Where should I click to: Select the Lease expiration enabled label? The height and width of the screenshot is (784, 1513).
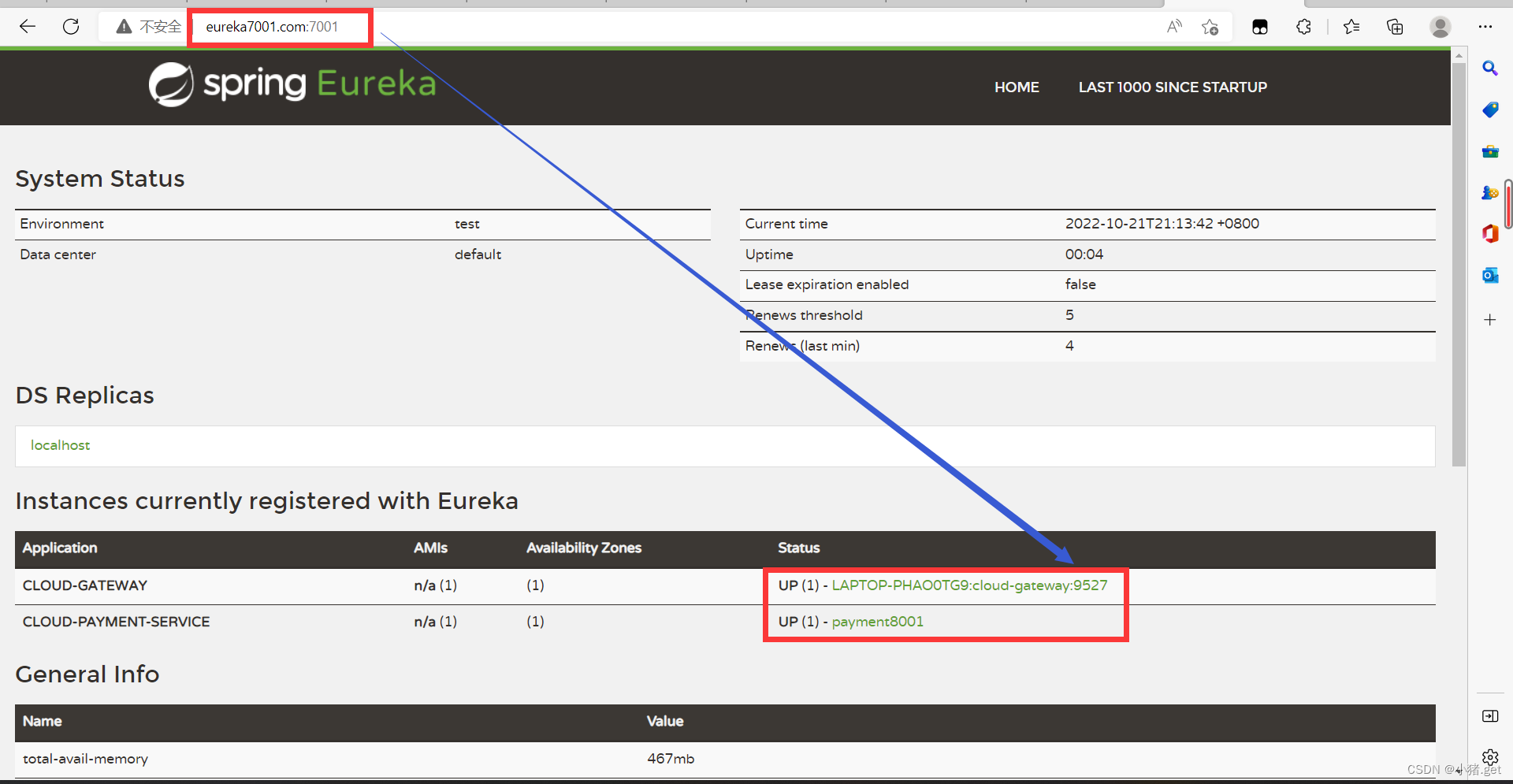(x=827, y=284)
